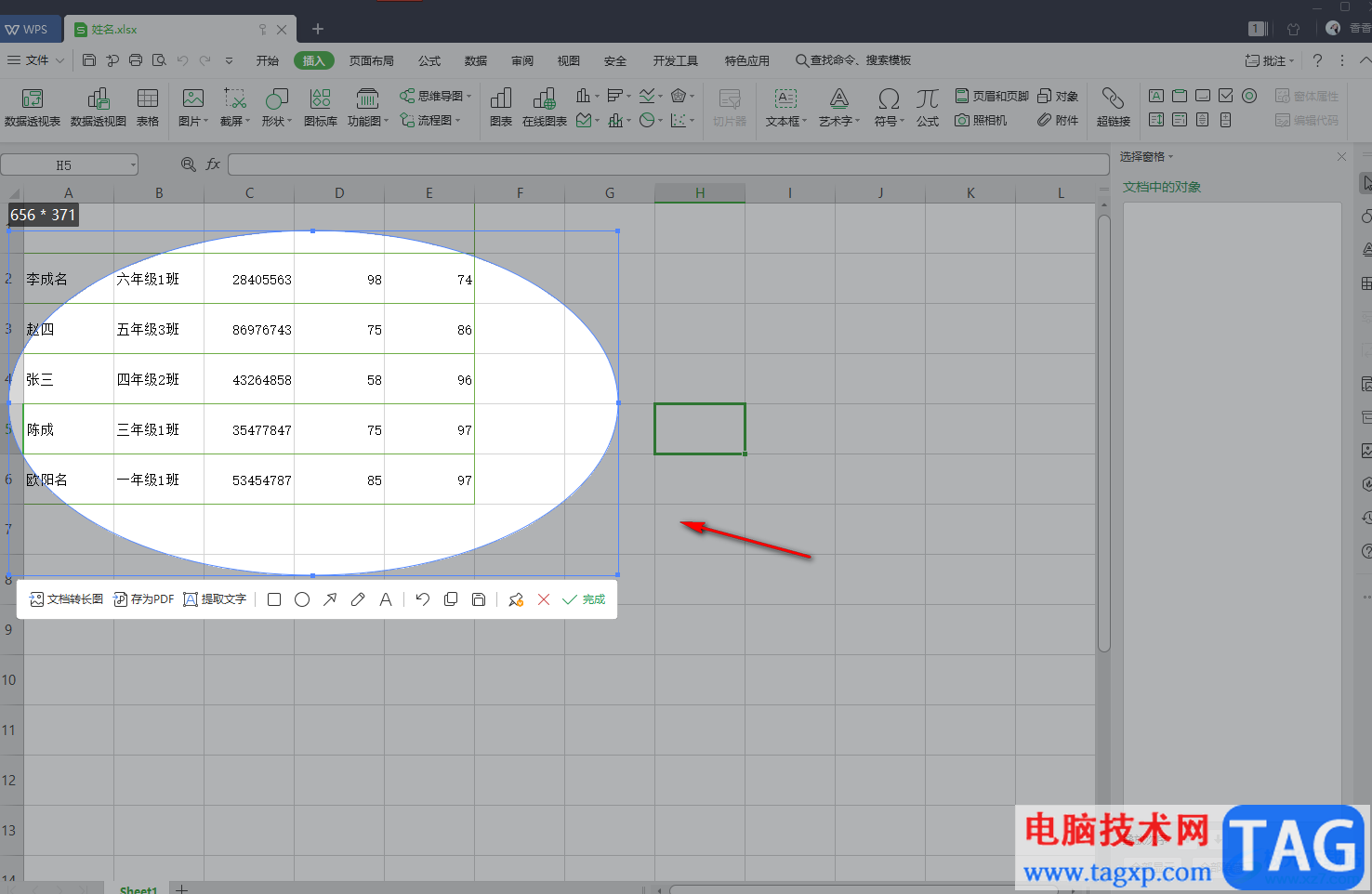Copy screenshot to clipboard icon

(x=451, y=599)
